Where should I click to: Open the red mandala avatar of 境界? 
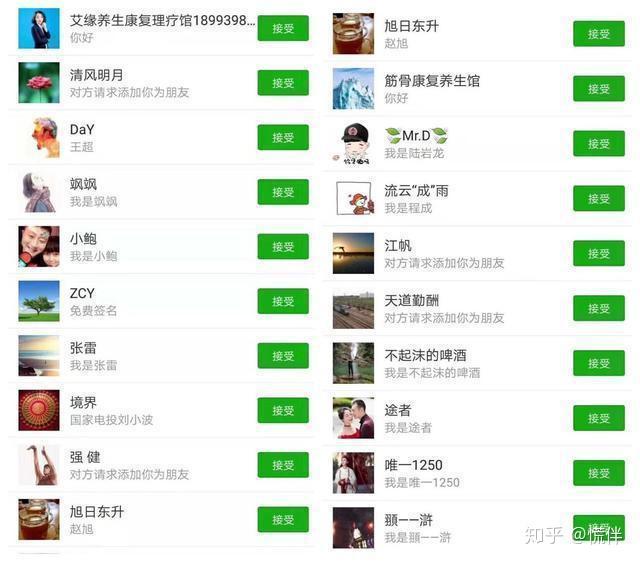39,410
